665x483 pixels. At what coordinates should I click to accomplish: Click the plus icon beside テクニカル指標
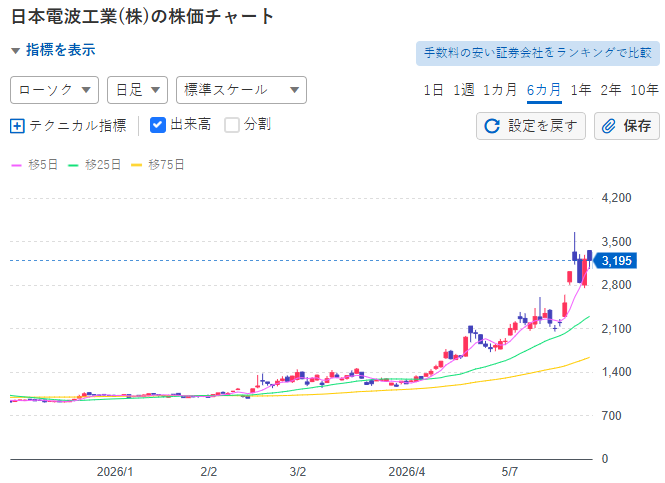coord(17,126)
